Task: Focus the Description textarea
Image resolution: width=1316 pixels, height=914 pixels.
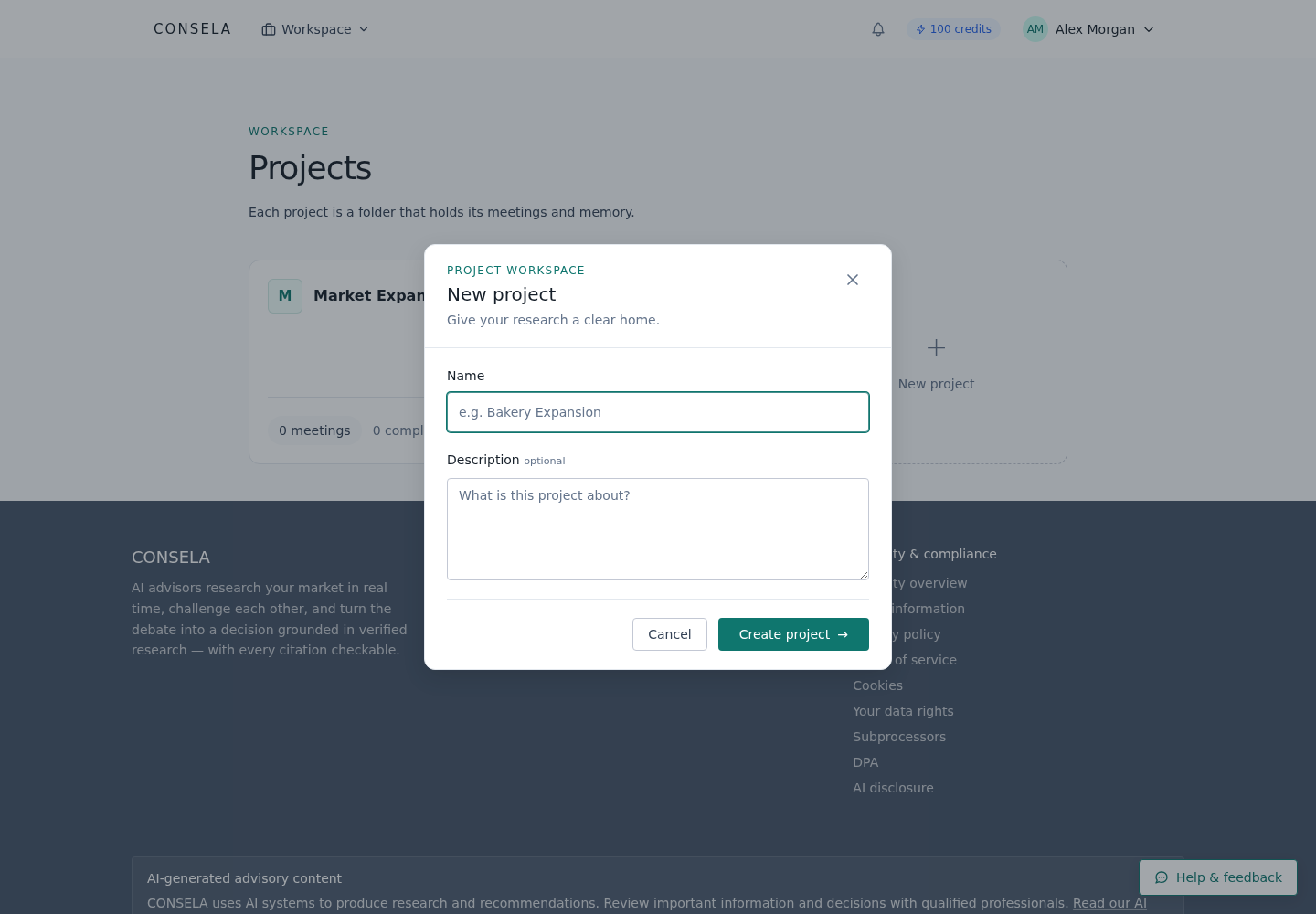Action: 658,529
